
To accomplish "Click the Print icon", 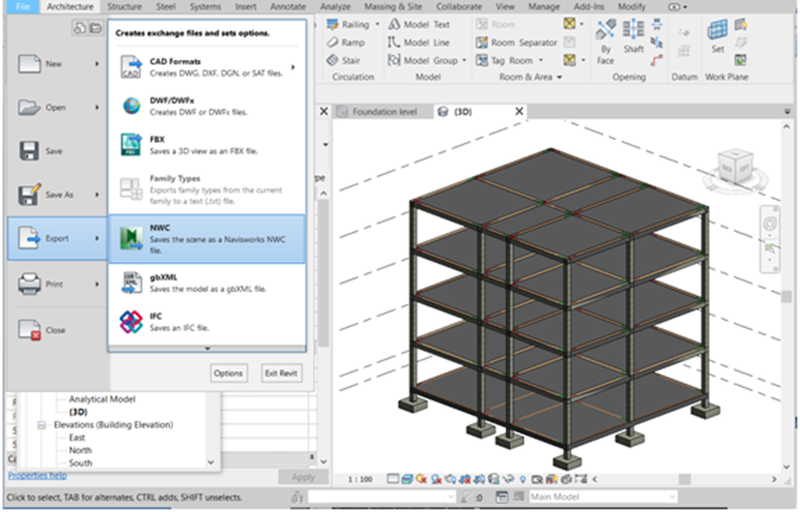I will tap(29, 284).
